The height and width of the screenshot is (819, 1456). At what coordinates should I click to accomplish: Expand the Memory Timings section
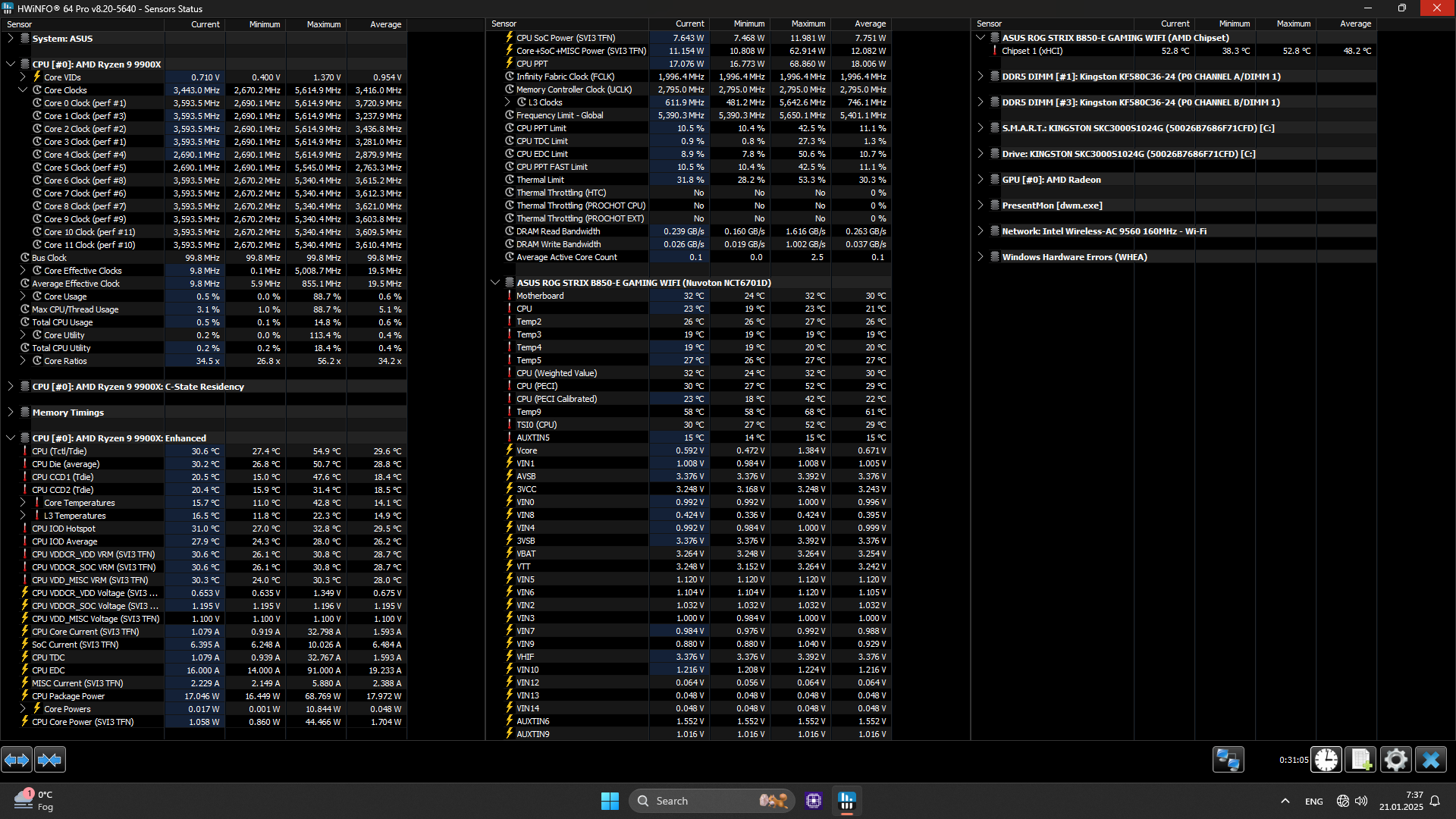[x=11, y=412]
